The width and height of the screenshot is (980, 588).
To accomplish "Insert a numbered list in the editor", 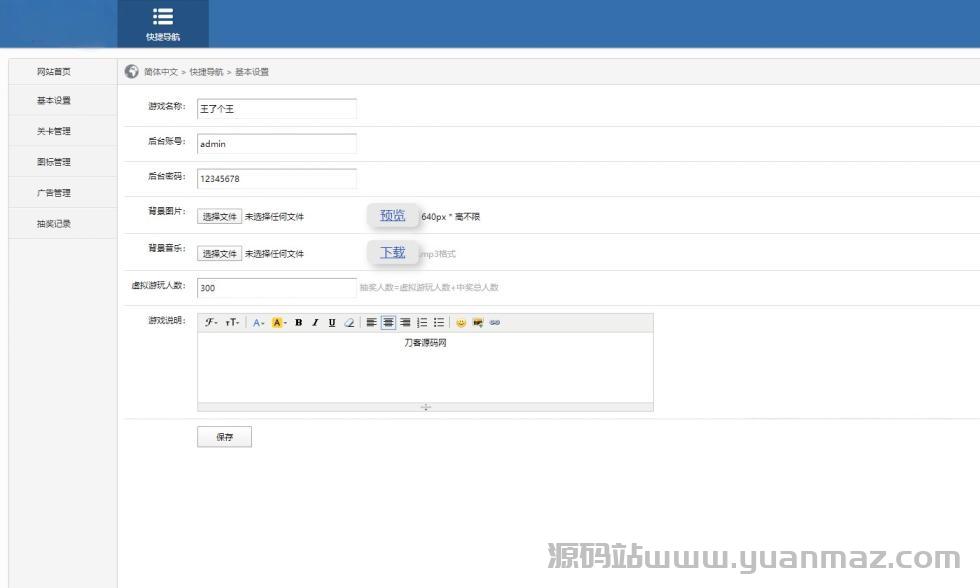I will (x=422, y=323).
